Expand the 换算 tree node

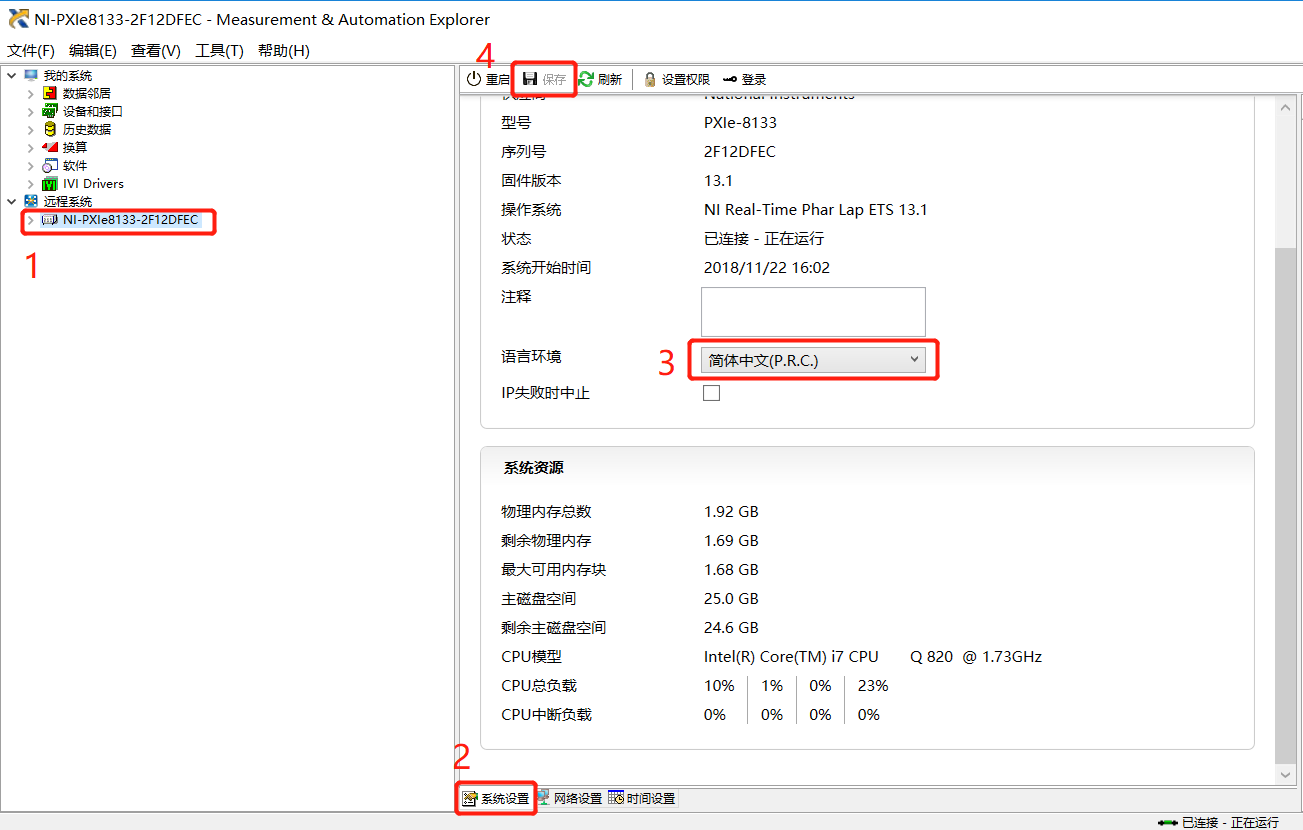coord(30,148)
